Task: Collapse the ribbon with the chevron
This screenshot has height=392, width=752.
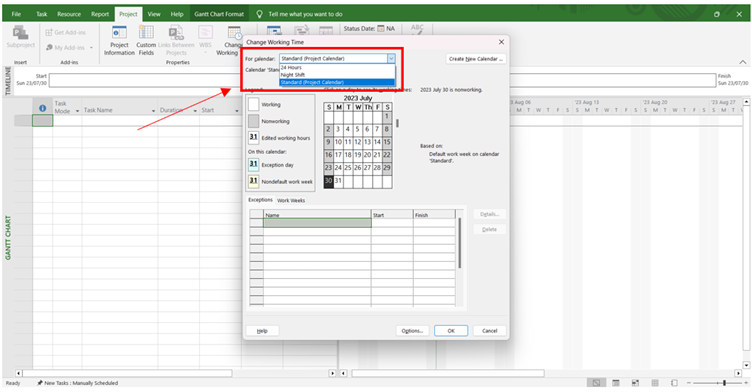Action: (x=743, y=62)
